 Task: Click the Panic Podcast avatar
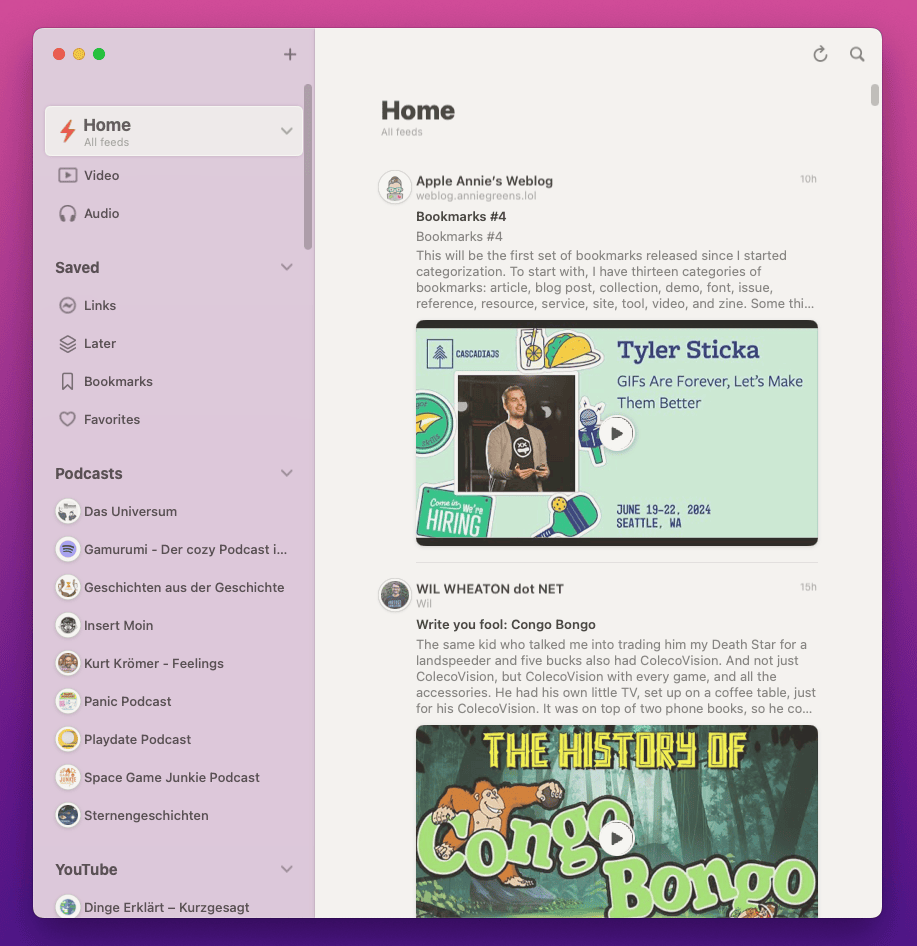pos(68,702)
